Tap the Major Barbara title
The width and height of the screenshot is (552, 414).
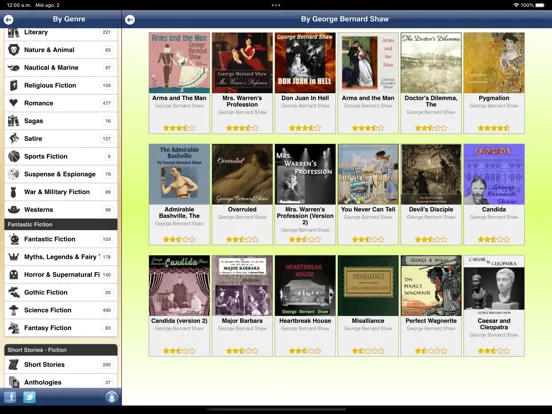click(242, 321)
